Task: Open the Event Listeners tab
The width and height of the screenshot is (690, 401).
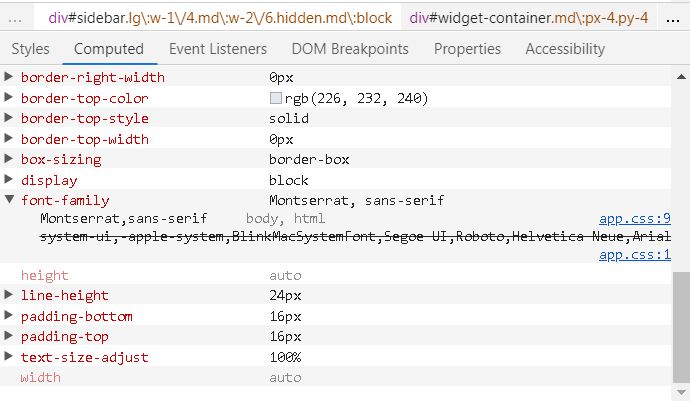Action: 218,49
